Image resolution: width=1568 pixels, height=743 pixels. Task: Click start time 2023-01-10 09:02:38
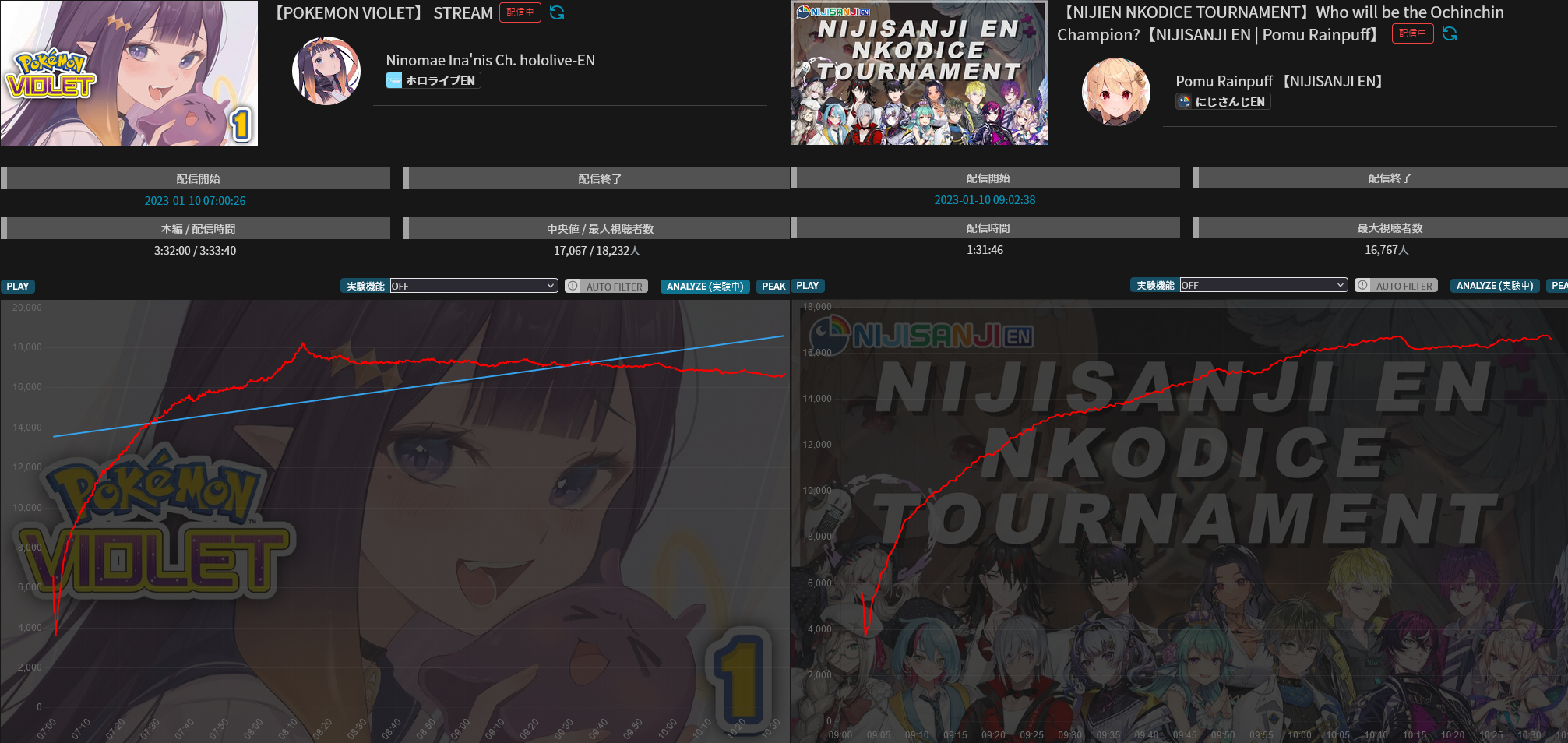click(985, 200)
